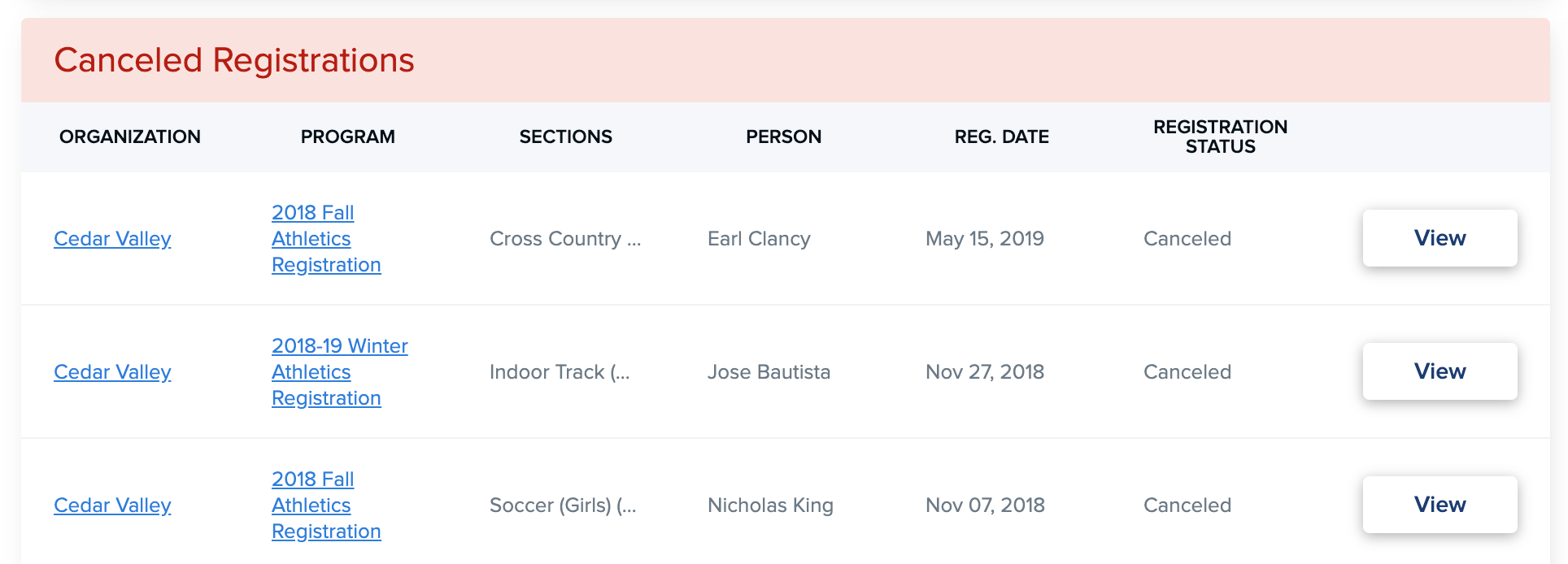Open View for Jose Bautista's registration
Viewport: 1568px width, 564px height.
1440,371
